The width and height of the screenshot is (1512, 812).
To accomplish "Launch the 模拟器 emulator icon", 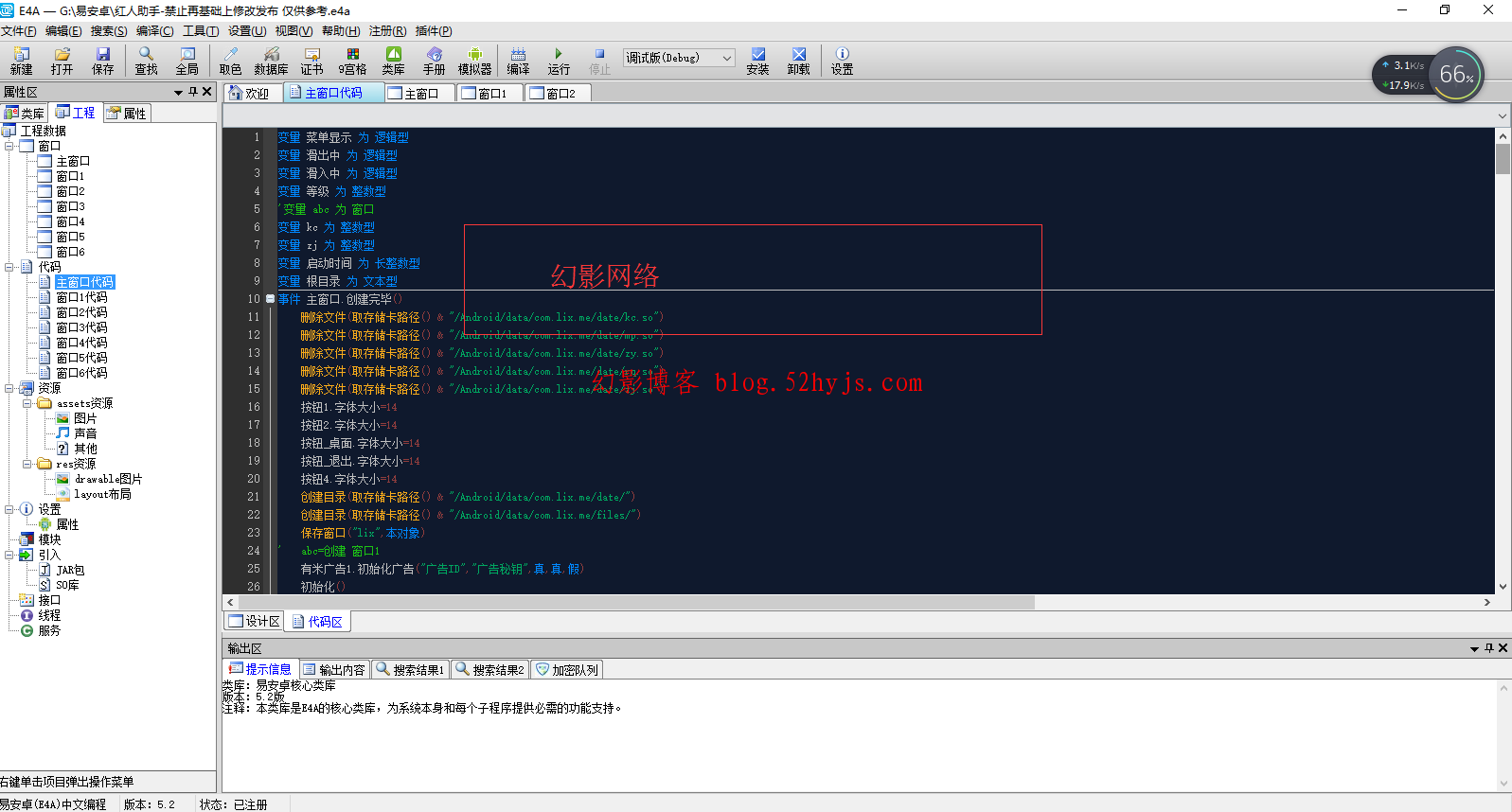I will point(474,61).
